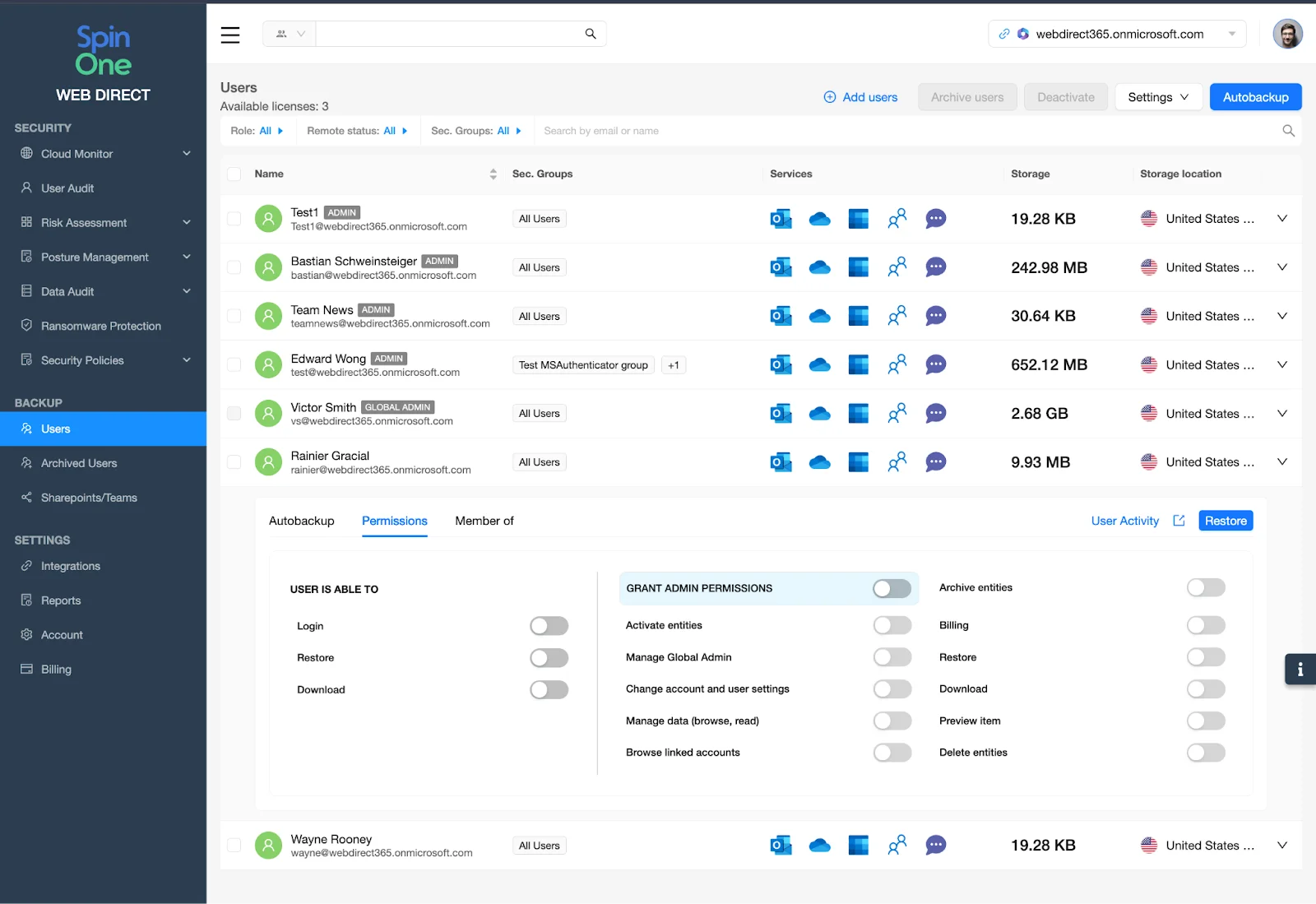Click the search magnifier in the top bar
Viewport: 1316px width, 904px height.
[x=590, y=34]
